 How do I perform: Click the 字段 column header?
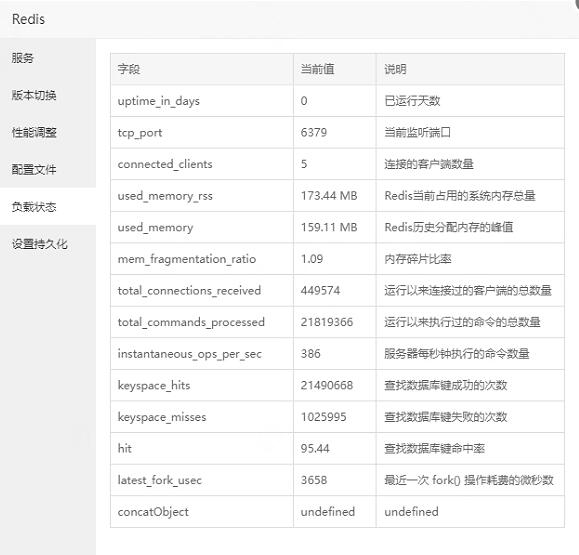202,69
